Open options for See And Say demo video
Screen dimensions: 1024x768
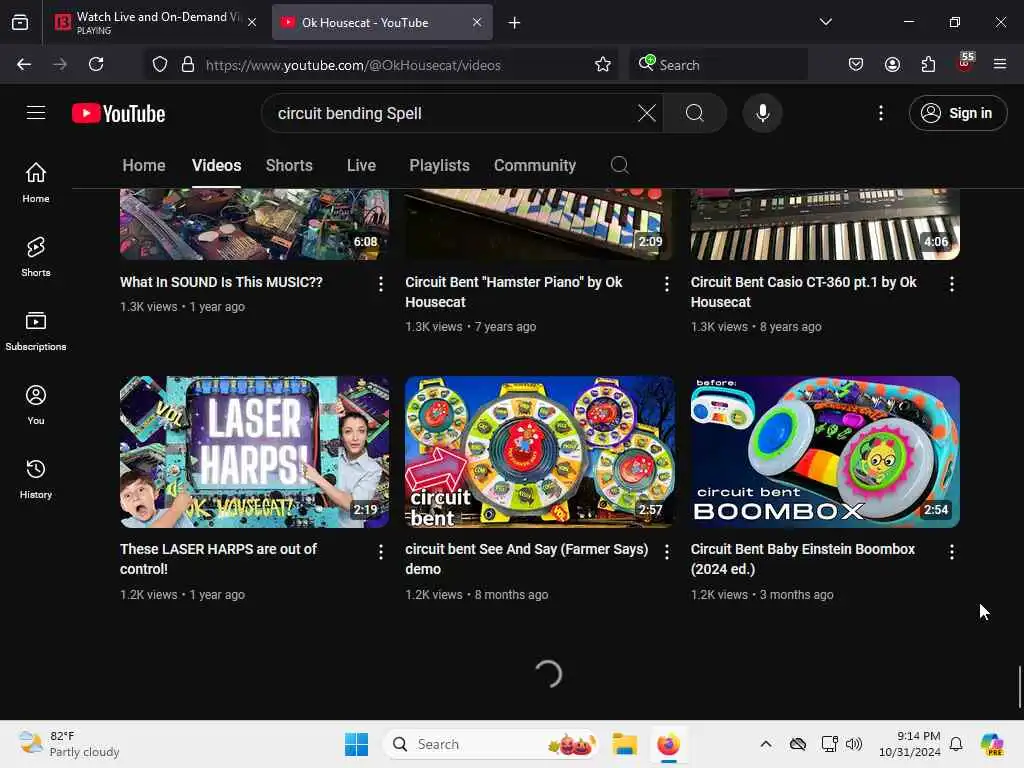coord(666,552)
